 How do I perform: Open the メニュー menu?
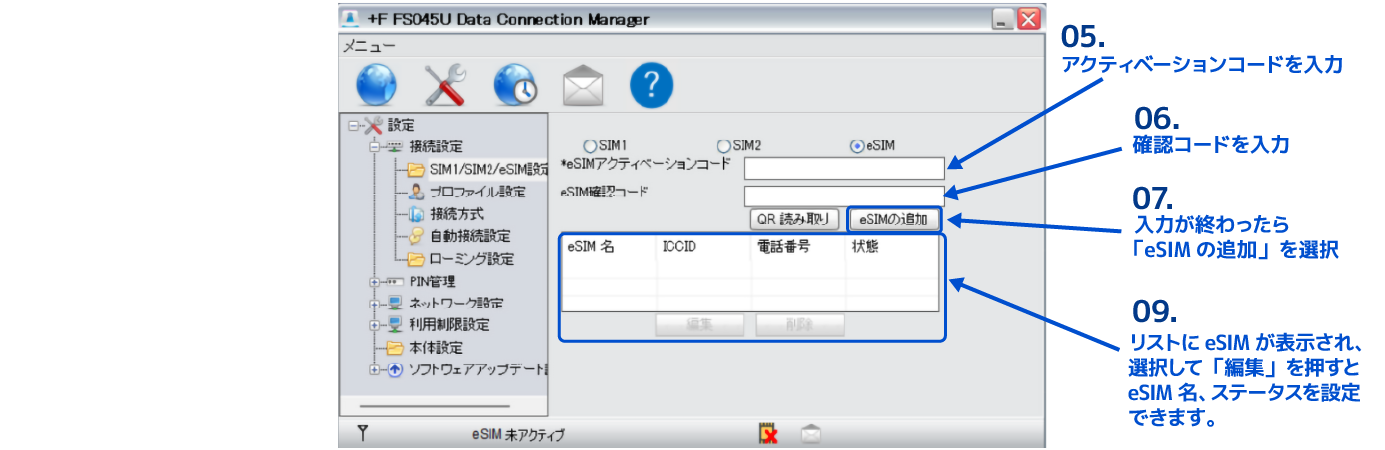[x=369, y=46]
